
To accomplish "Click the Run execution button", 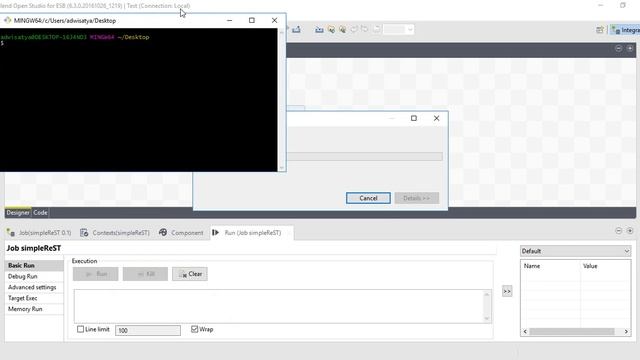I will [x=96, y=274].
